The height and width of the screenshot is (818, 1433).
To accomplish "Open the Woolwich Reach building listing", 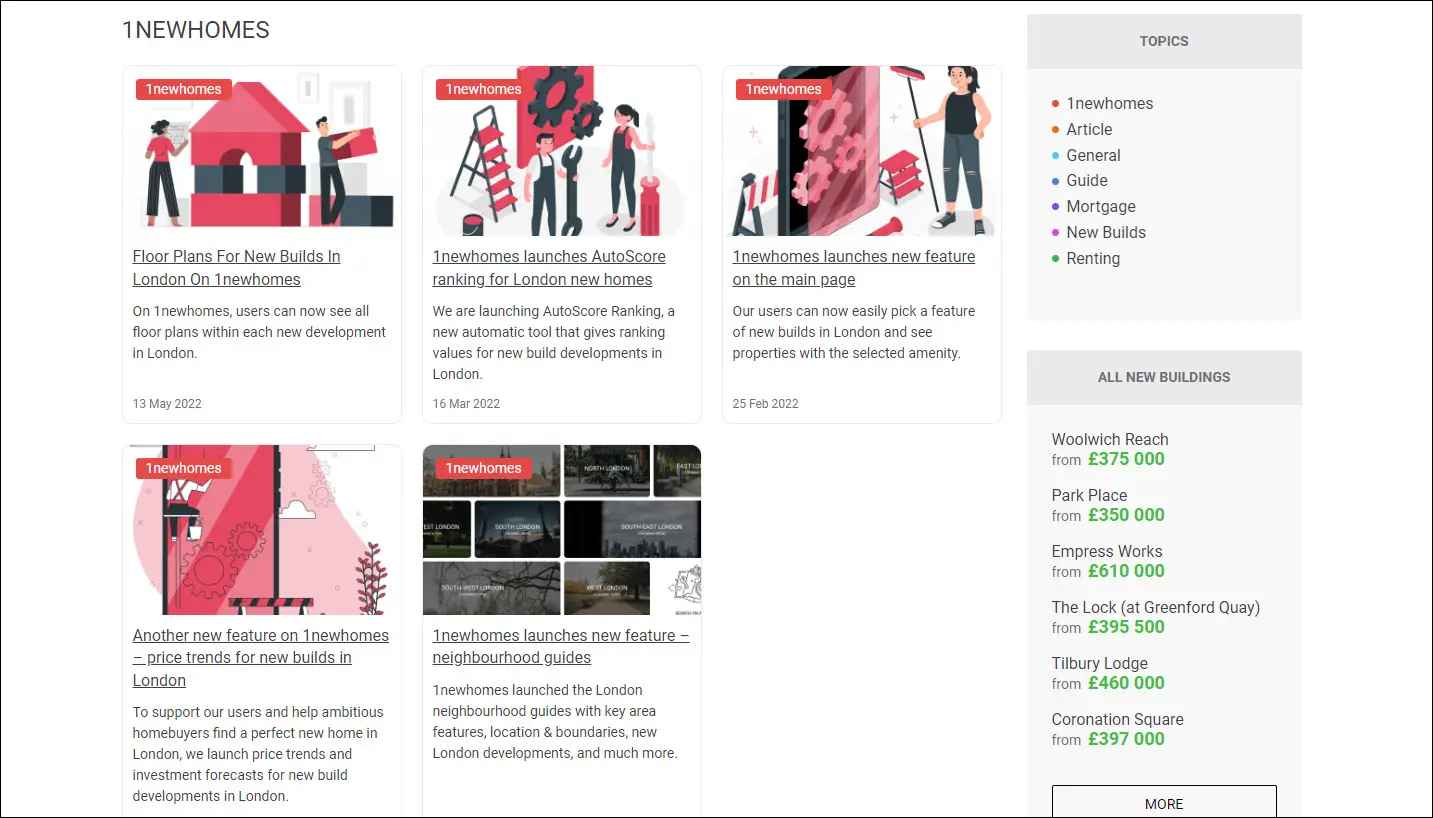I will tap(1109, 439).
